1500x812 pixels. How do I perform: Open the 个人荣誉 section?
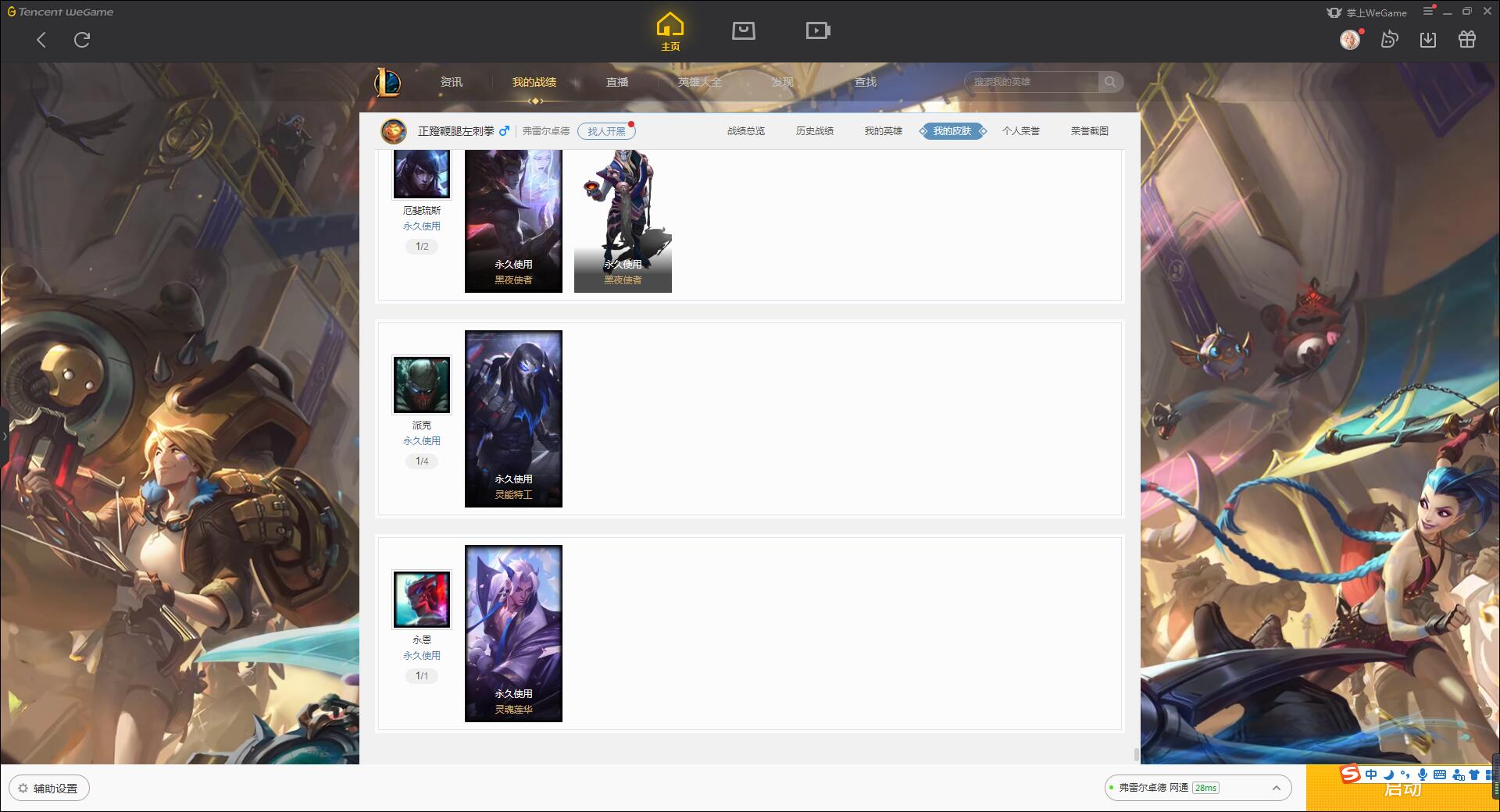click(x=1021, y=131)
